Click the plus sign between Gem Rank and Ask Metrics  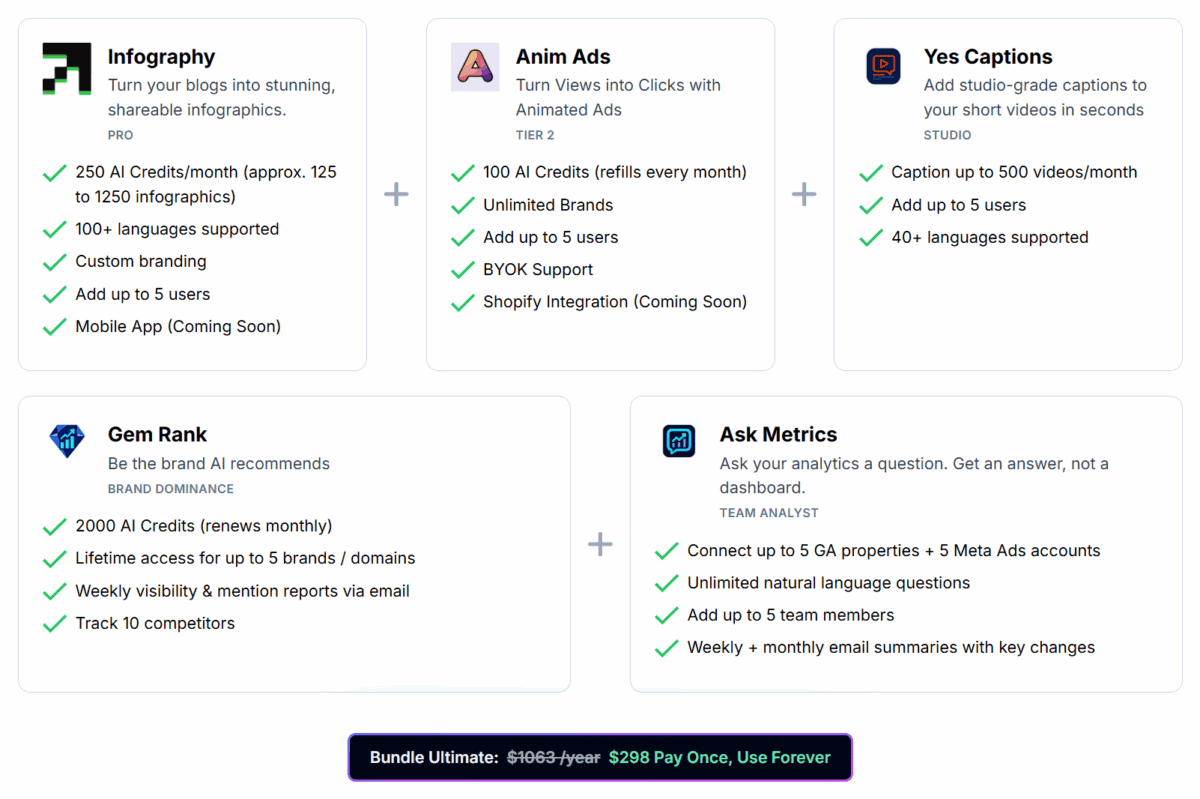tap(600, 544)
